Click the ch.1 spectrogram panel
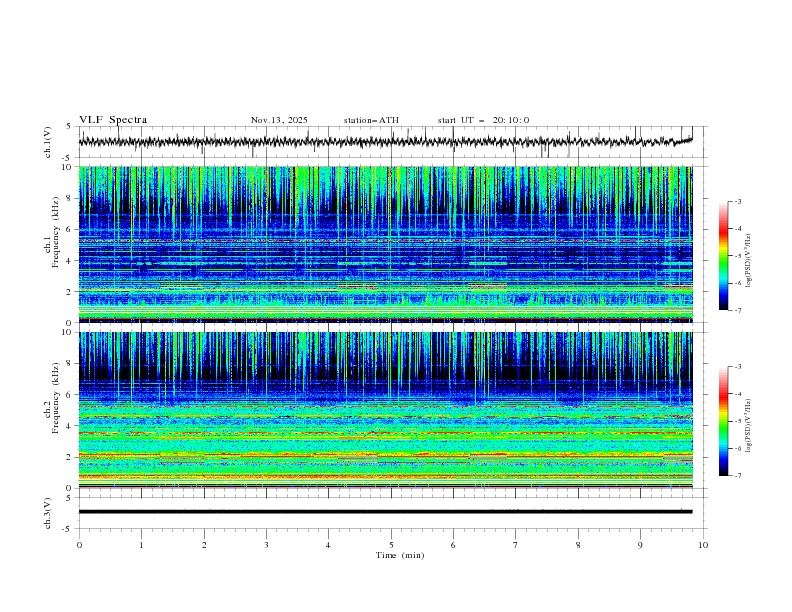Image resolution: width=792 pixels, height=612 pixels. [386, 244]
